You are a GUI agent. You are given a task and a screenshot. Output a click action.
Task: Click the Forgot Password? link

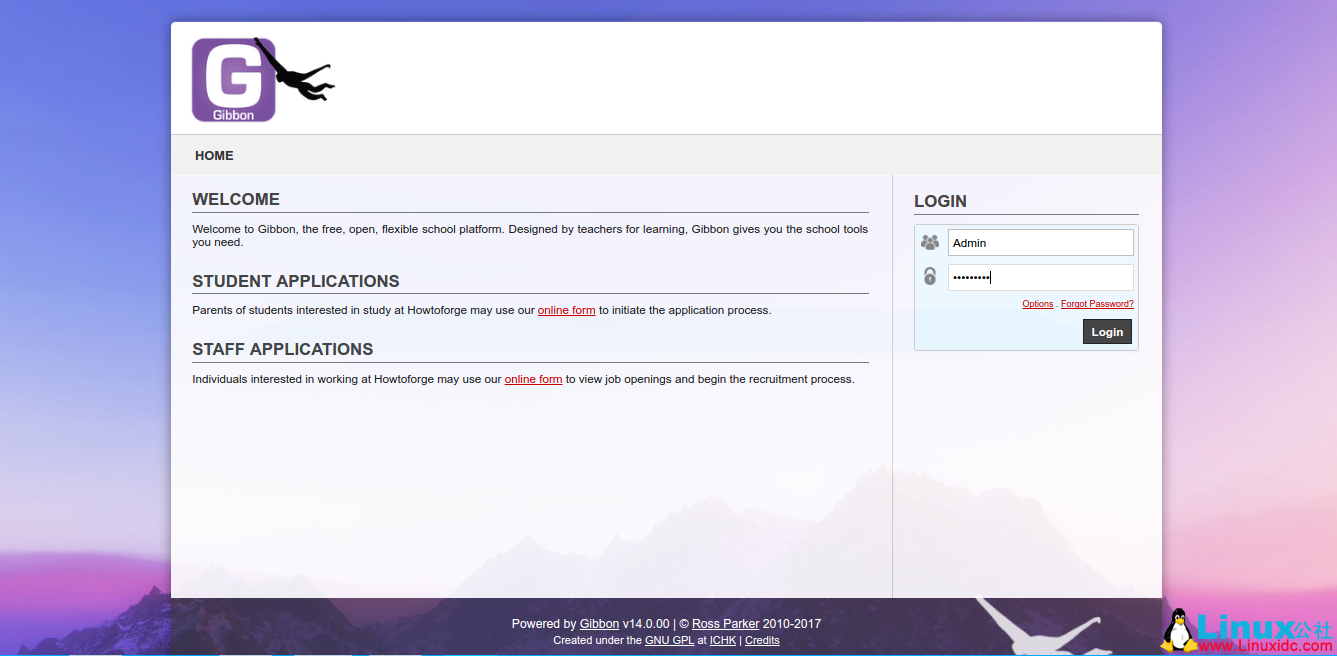coord(1096,303)
